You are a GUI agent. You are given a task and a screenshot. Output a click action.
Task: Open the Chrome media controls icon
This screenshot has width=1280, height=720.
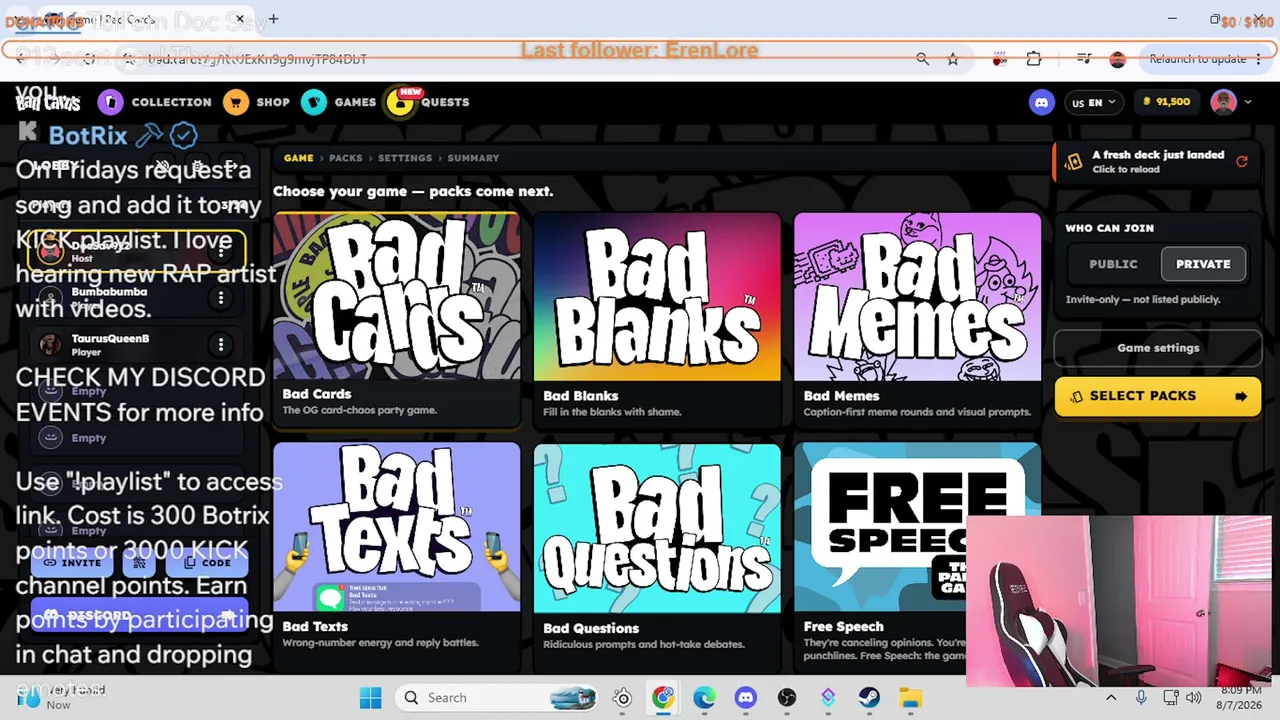click(x=1083, y=59)
